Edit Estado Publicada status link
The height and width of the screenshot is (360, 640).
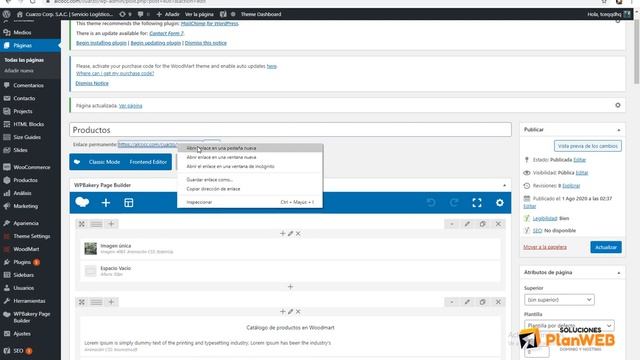(580, 160)
